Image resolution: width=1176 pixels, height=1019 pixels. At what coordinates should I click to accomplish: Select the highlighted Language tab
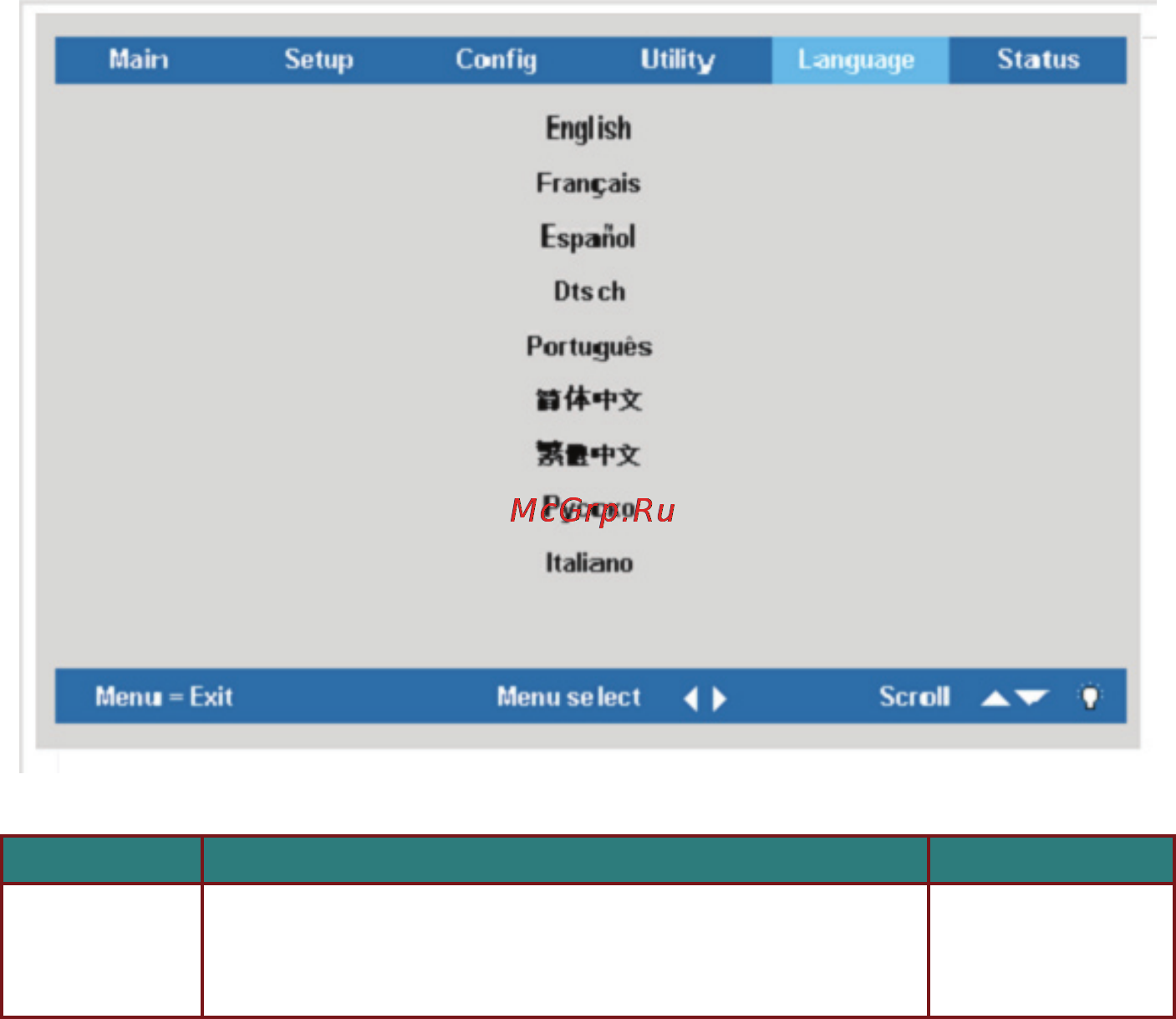(x=860, y=60)
